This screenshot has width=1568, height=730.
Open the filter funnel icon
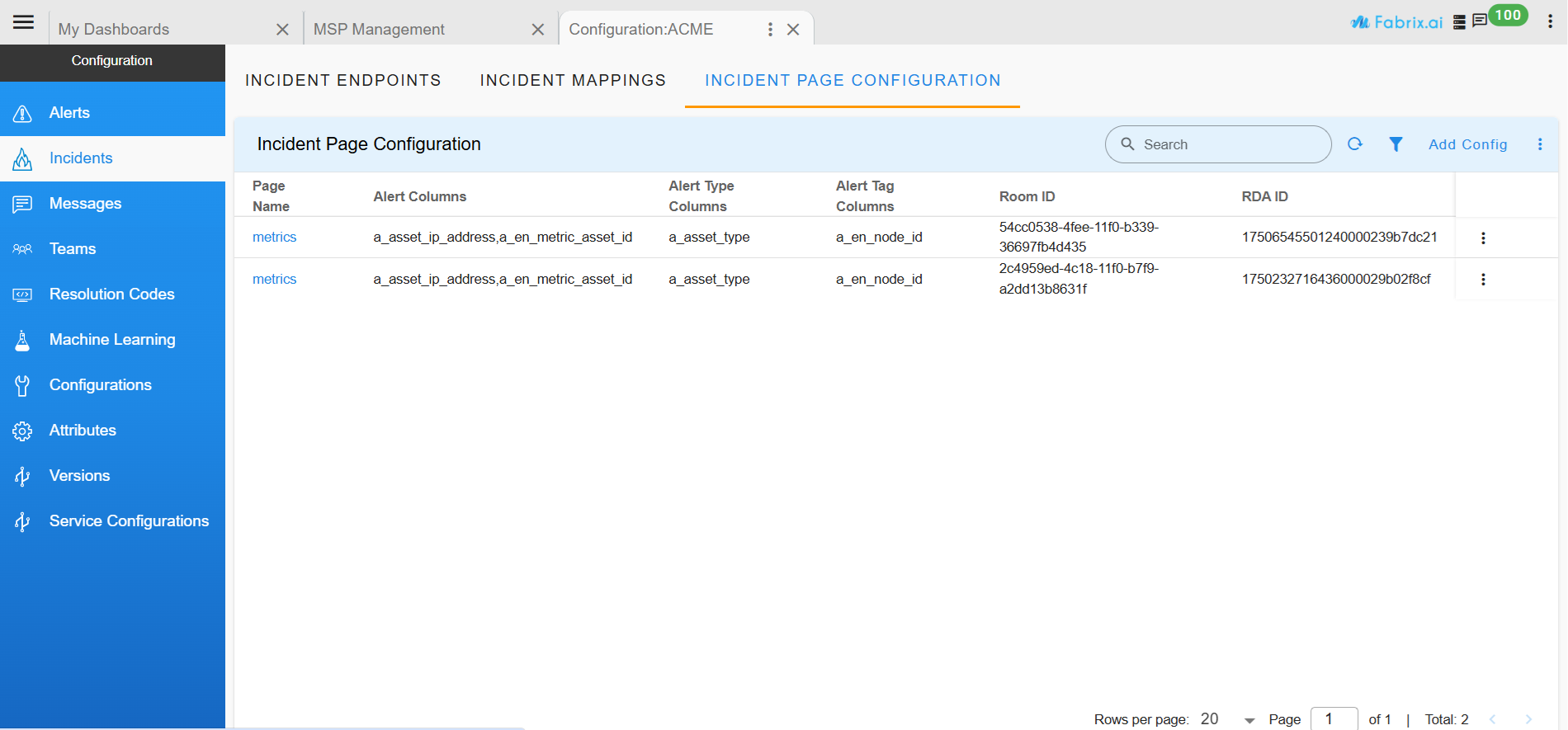(x=1396, y=144)
